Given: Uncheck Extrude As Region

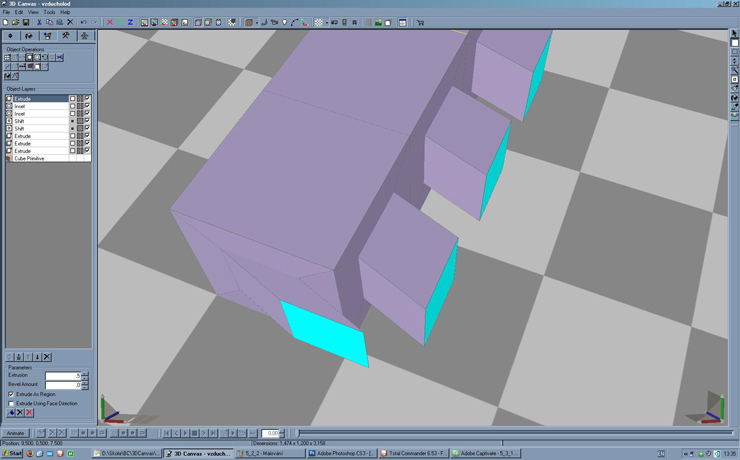Looking at the screenshot, I should [x=11, y=394].
